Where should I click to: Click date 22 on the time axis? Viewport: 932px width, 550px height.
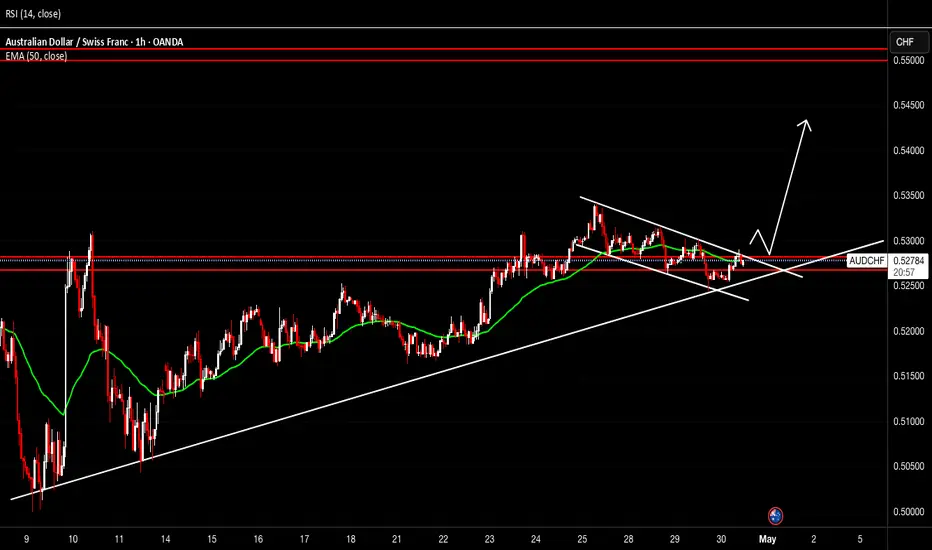point(443,539)
